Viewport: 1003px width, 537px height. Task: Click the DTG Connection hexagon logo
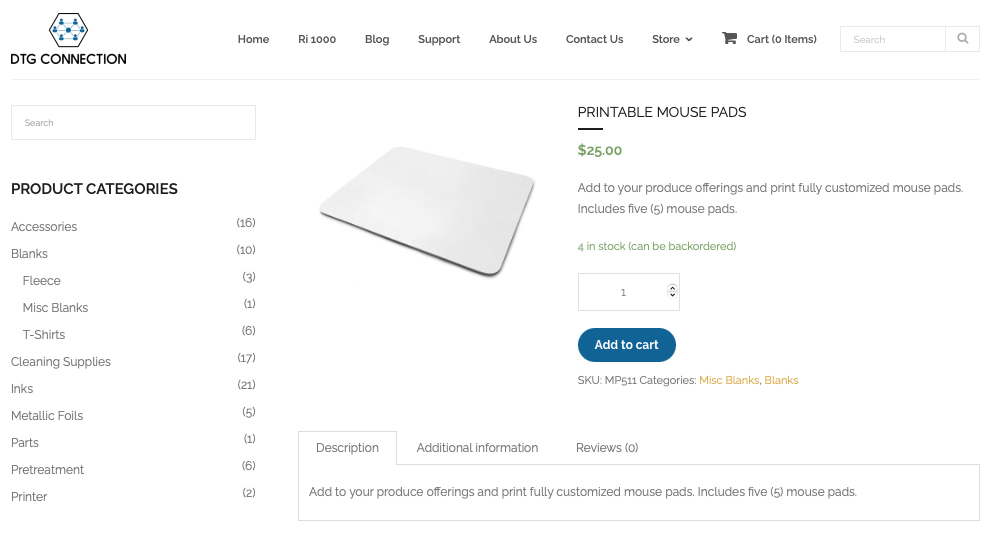click(x=68, y=30)
